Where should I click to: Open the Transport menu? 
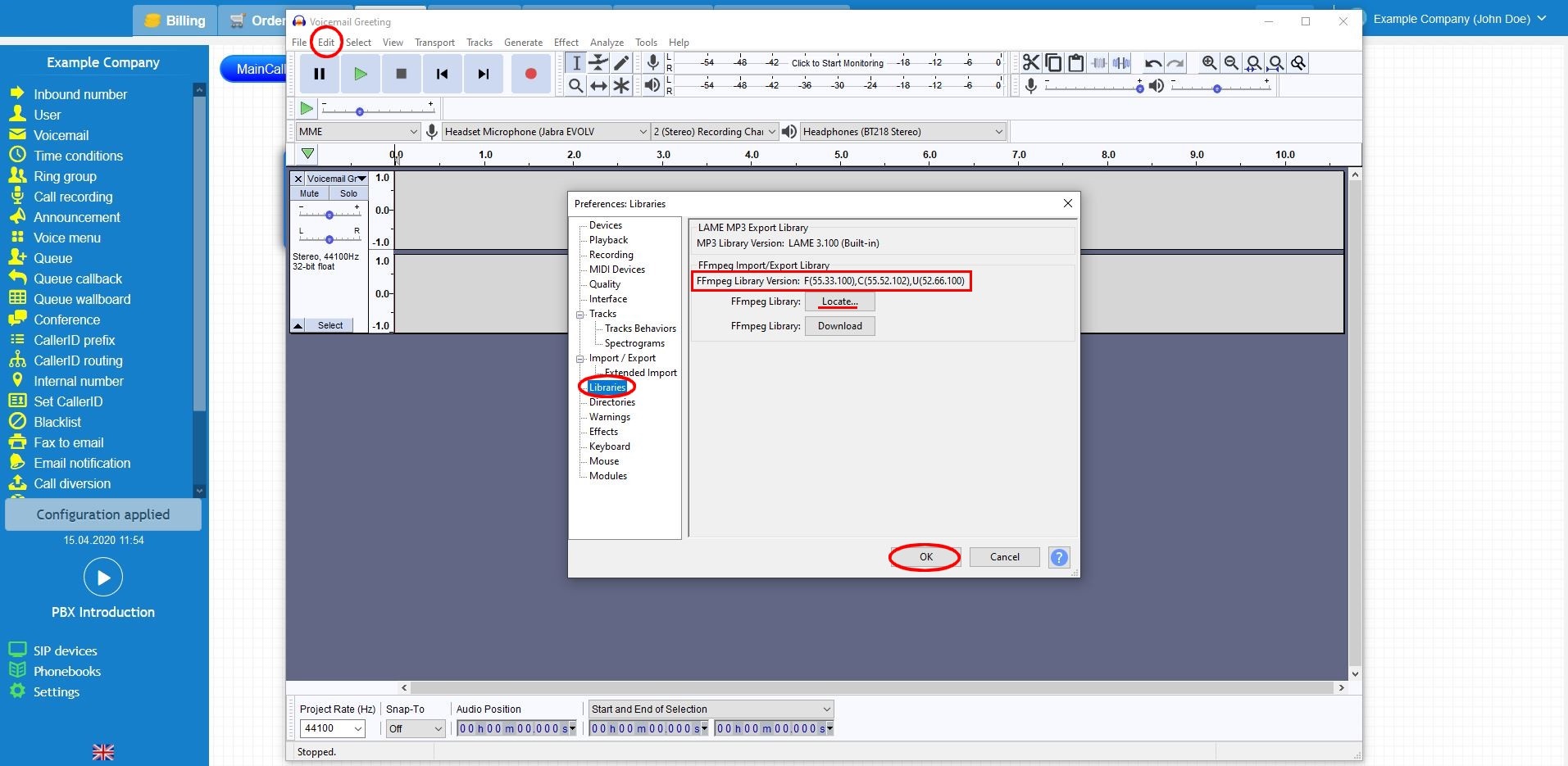[434, 43]
